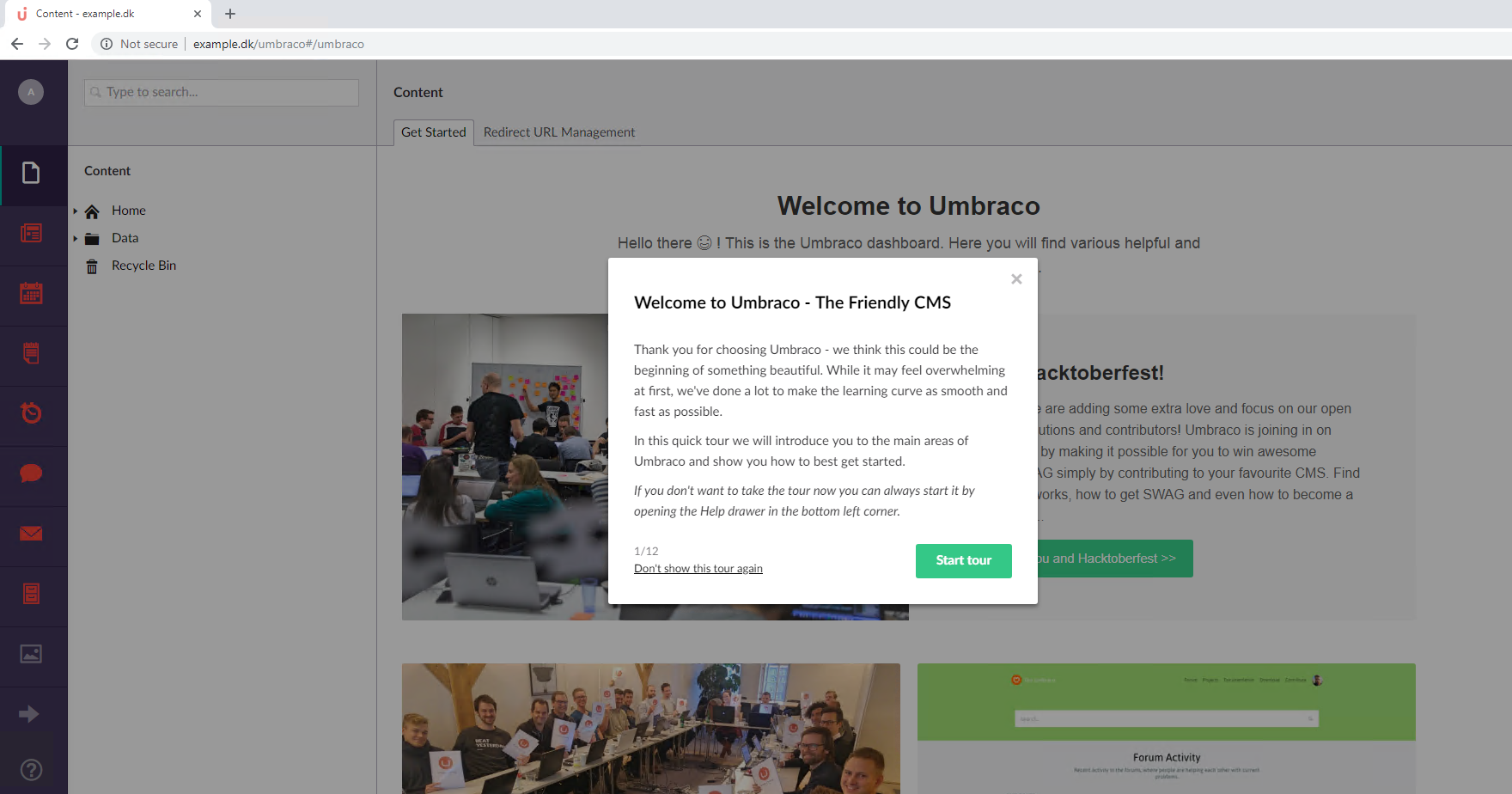Select Recycle Bin in the content tree
Viewport: 1512px width, 794px height.
point(143,266)
